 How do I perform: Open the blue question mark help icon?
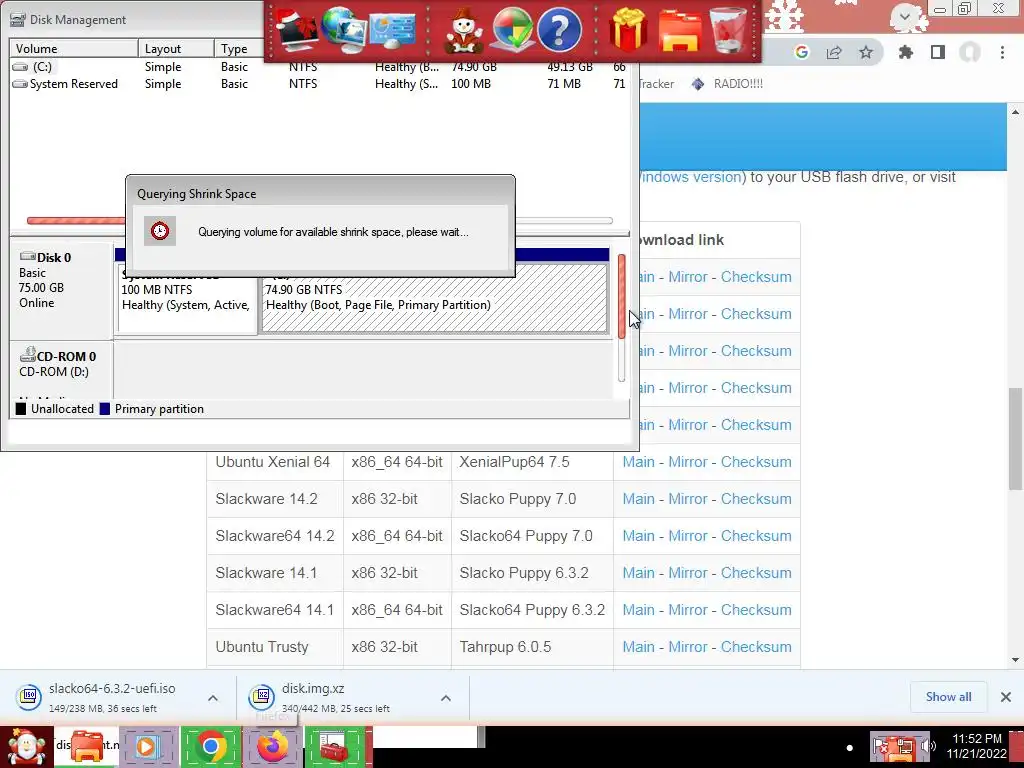559,29
